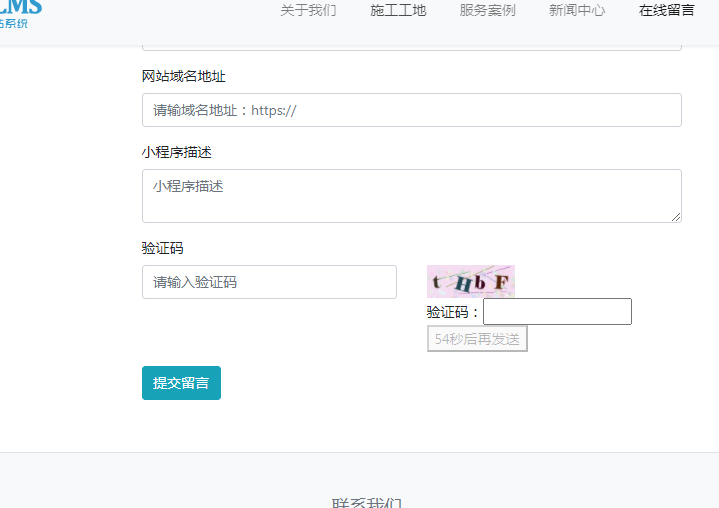Screen dimensions: 719x508
Task: Go to the 施工工地 menu item
Action: point(398,11)
